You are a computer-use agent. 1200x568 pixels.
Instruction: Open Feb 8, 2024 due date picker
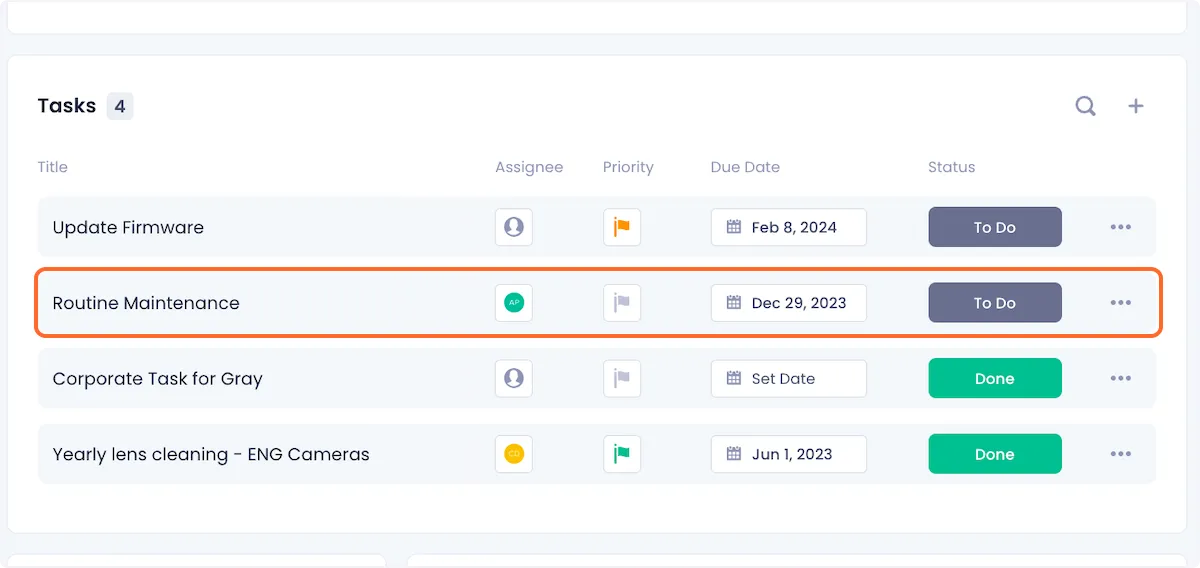pos(789,227)
